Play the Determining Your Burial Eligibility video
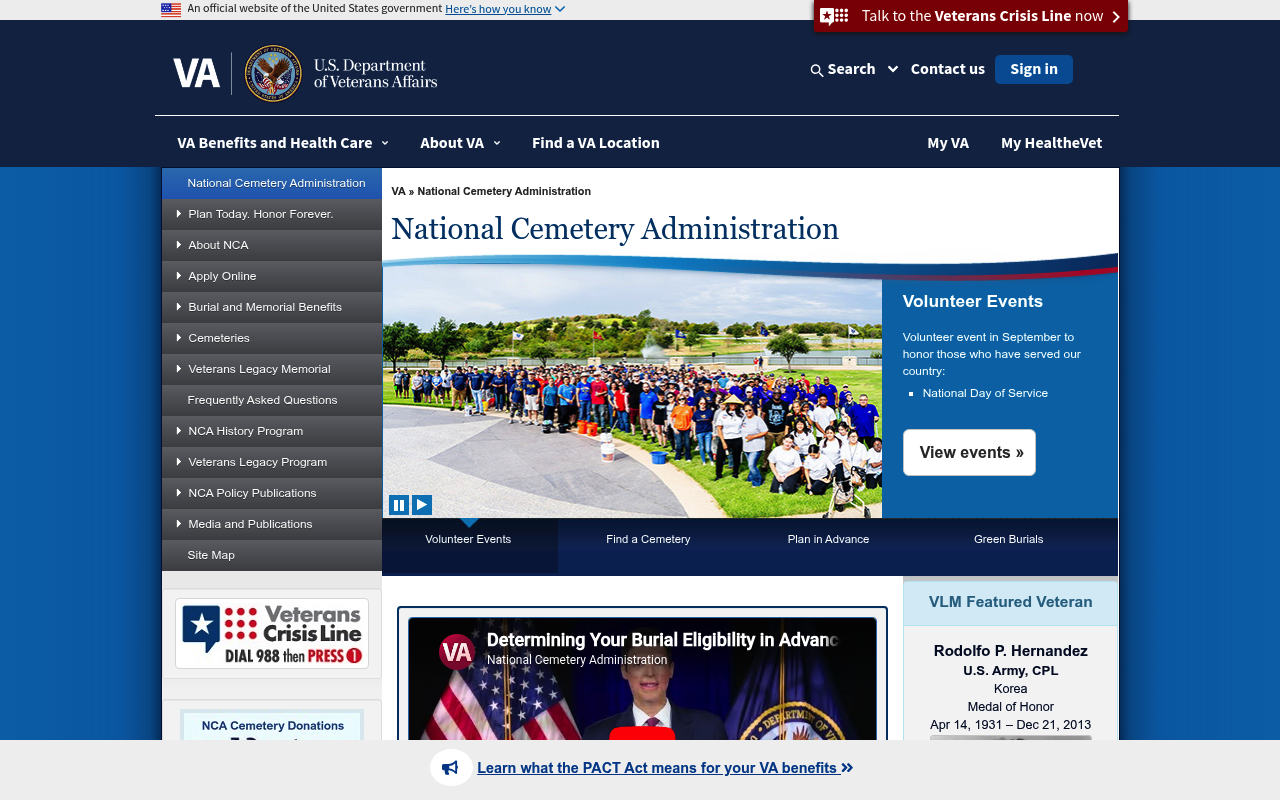Viewport: 1280px width, 800px height. tap(642, 740)
